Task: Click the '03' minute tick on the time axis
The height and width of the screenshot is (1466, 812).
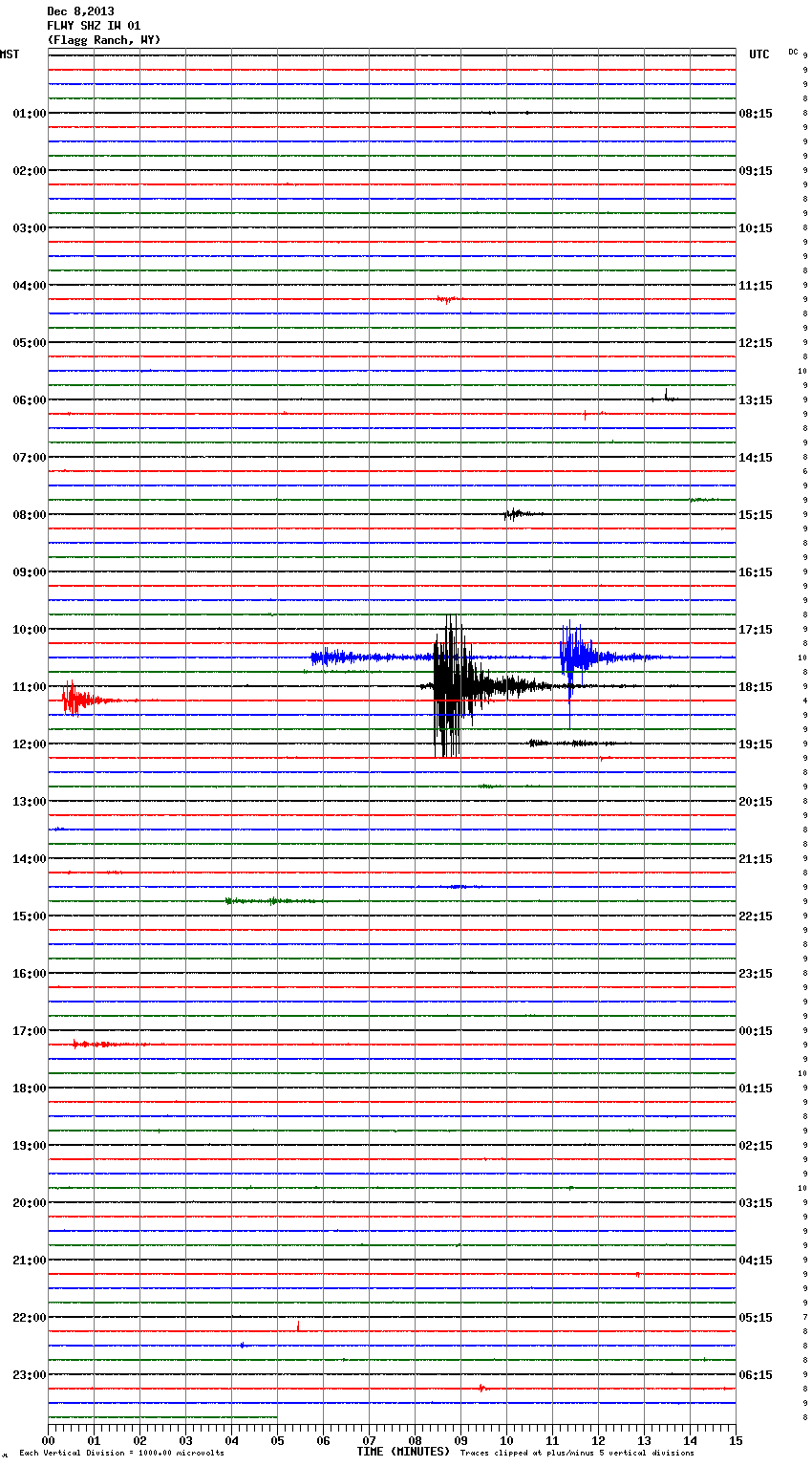Action: [x=185, y=1441]
